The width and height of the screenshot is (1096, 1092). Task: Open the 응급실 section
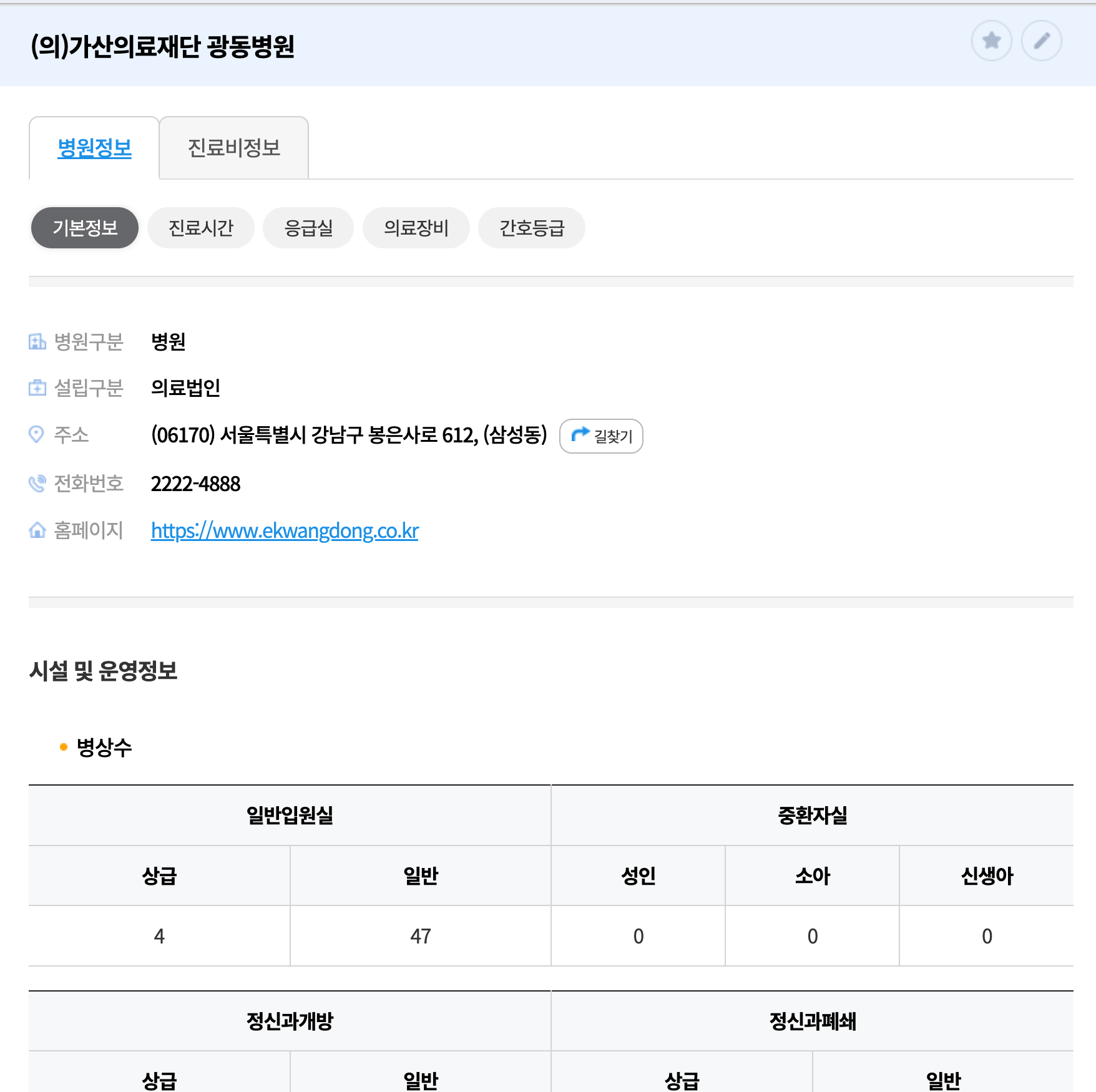point(308,228)
